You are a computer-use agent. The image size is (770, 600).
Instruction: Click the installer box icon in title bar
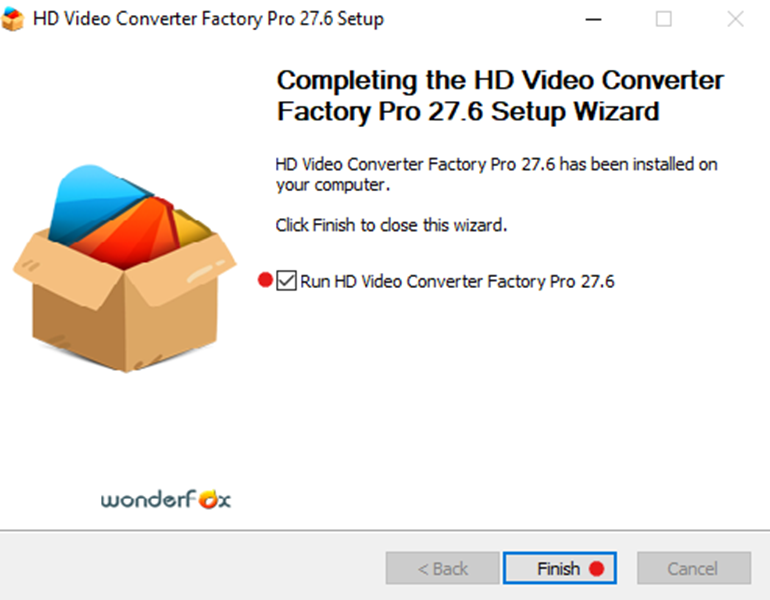(12, 20)
